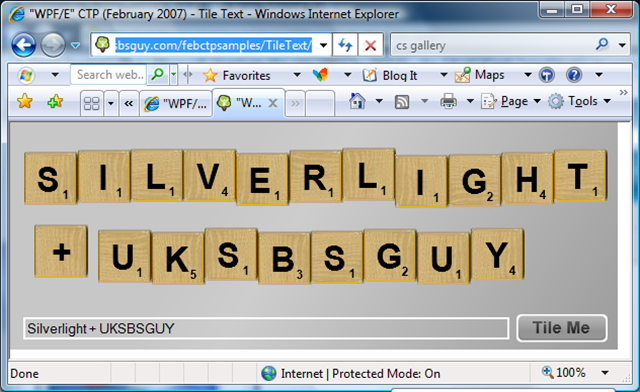Open the Quick Tabs grid icon

tap(91, 104)
